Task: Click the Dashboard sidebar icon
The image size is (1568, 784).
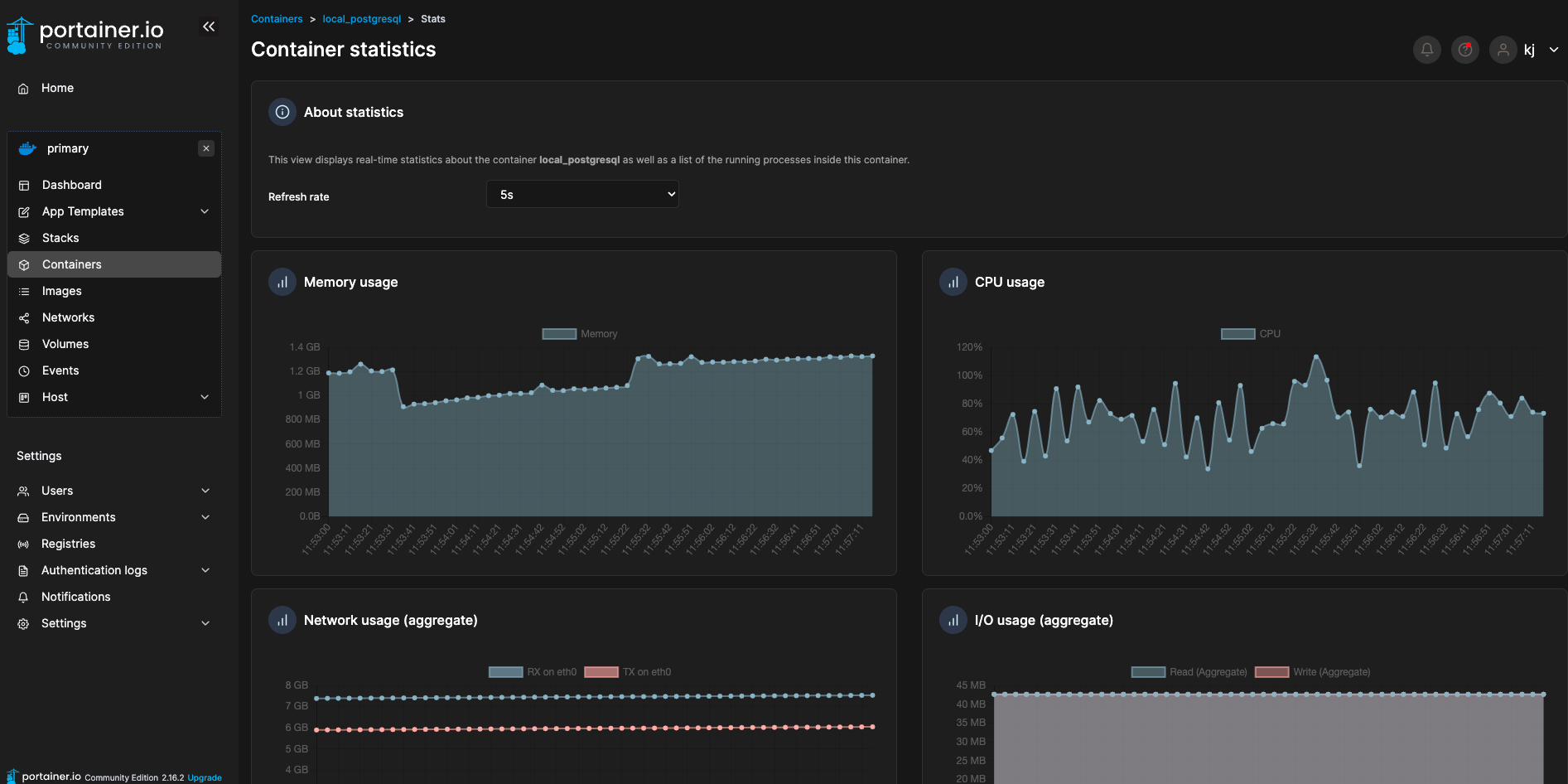Action: [24, 186]
